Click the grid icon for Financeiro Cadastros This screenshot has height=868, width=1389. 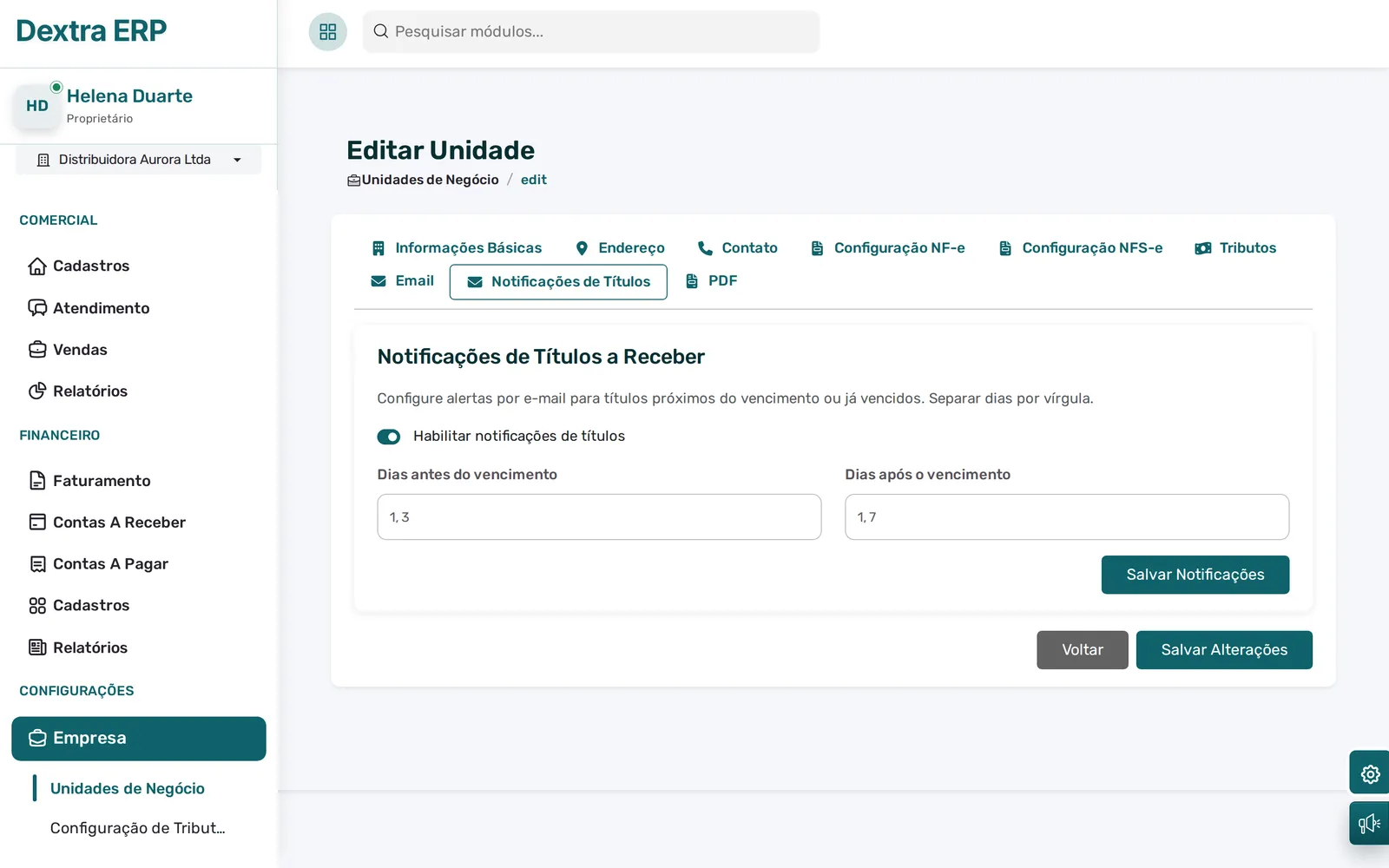coord(37,606)
